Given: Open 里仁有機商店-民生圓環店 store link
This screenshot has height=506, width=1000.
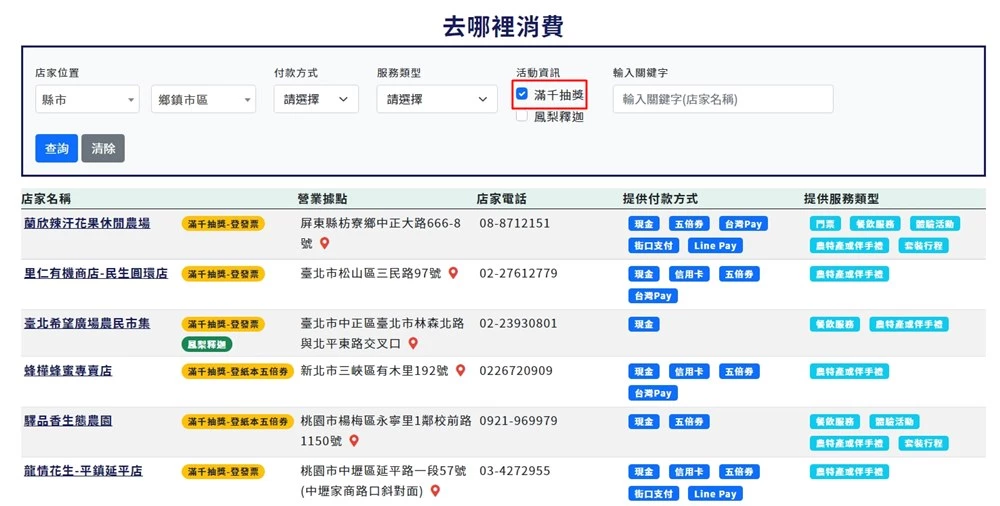Looking at the screenshot, I should (x=96, y=273).
